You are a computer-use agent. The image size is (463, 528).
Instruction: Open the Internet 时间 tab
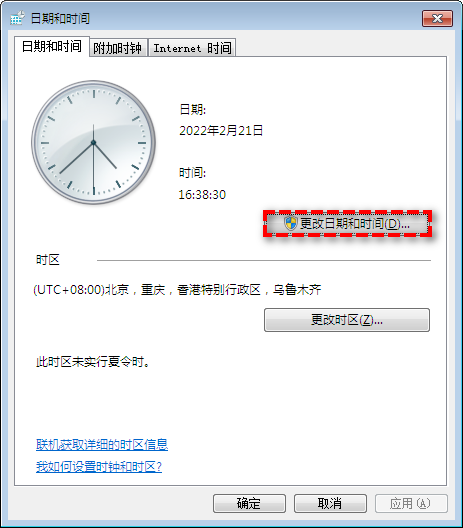192,48
